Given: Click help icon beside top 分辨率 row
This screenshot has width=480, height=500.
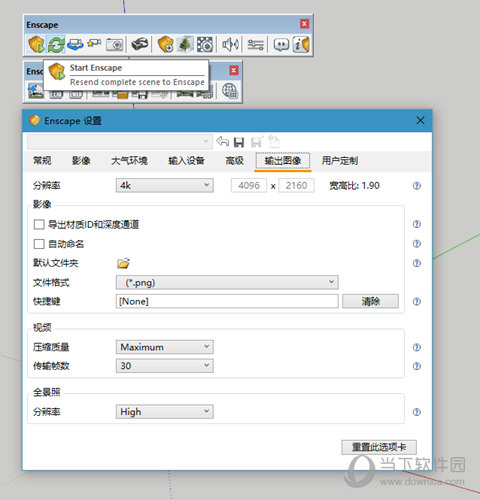Looking at the screenshot, I should 417,186.
